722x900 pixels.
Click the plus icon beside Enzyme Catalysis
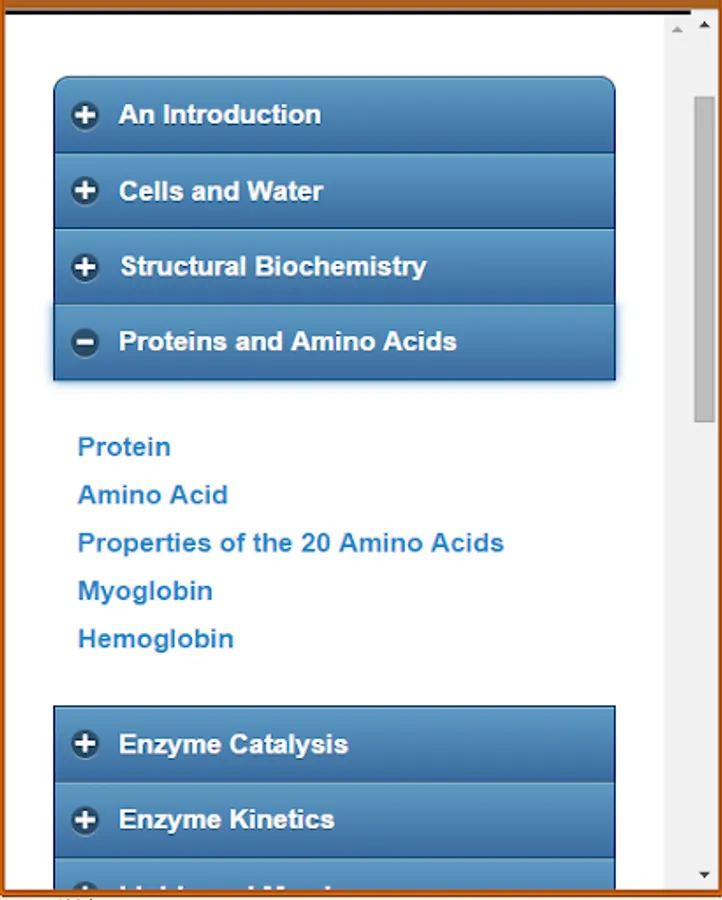click(x=85, y=744)
